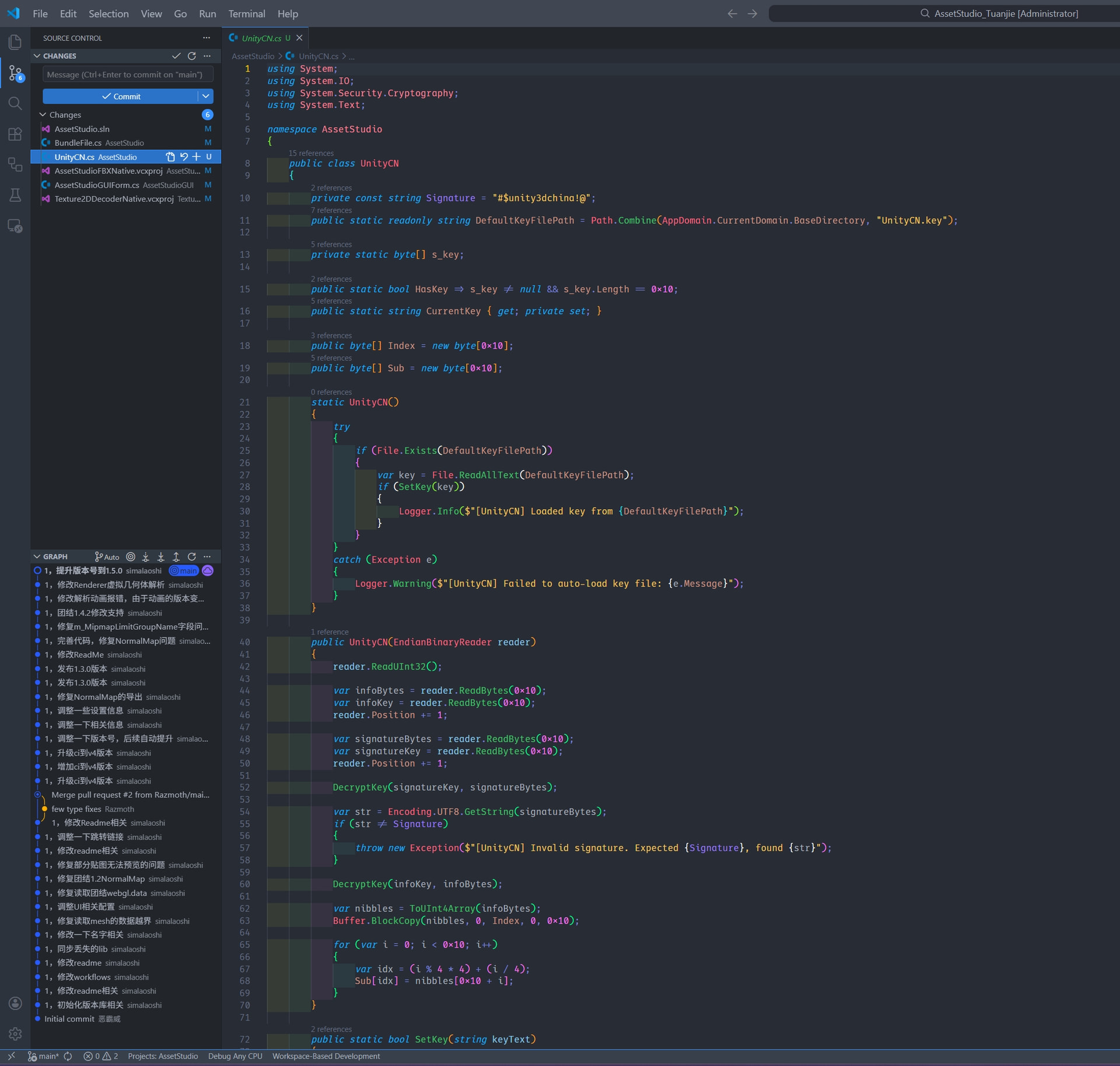Viewport: 1120px width, 1066px height.
Task: Click the cloud remote badge in graph
Action: pyautogui.click(x=208, y=571)
